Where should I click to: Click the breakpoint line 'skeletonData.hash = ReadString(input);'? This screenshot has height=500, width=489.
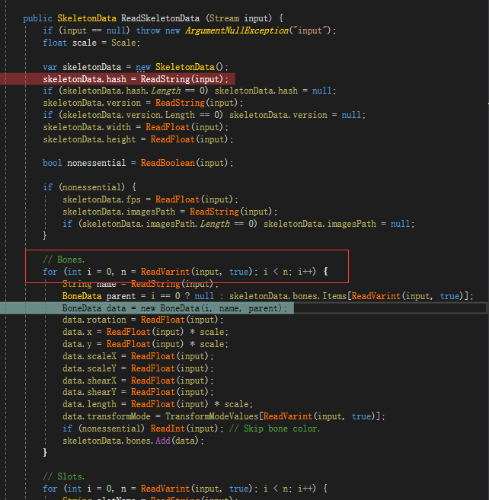tap(135, 79)
